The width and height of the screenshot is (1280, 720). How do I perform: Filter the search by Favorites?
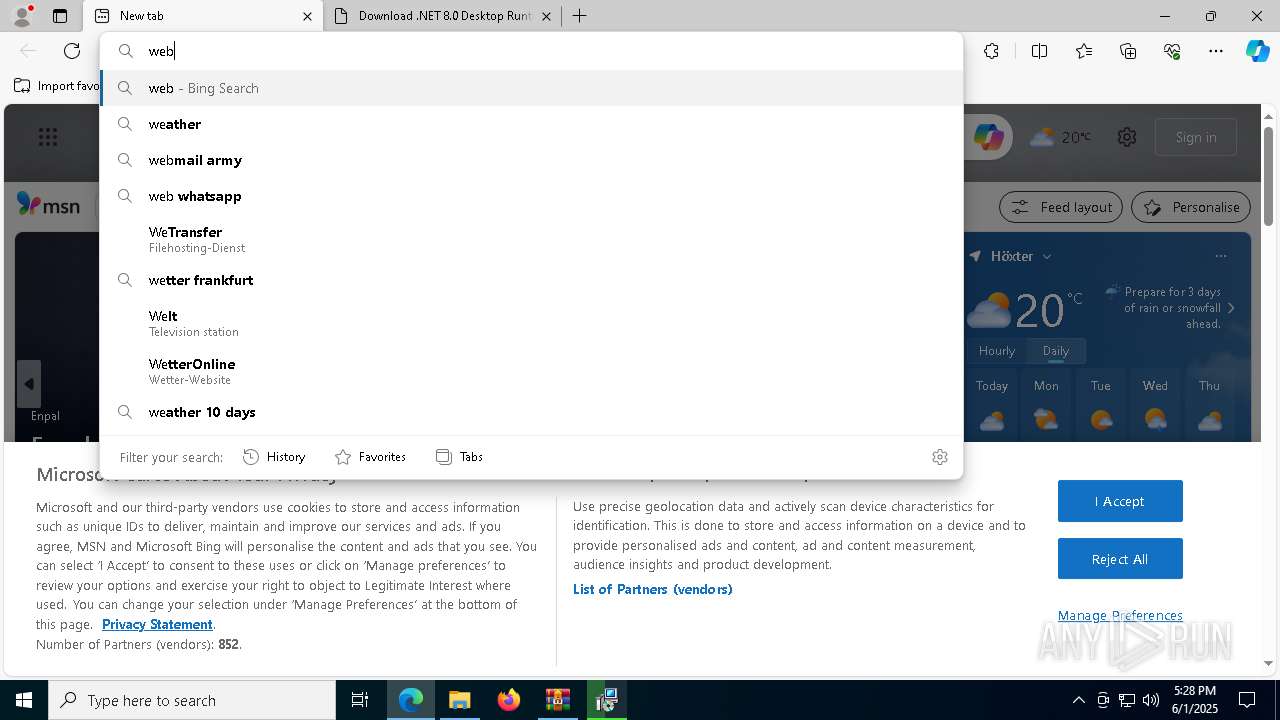(370, 457)
